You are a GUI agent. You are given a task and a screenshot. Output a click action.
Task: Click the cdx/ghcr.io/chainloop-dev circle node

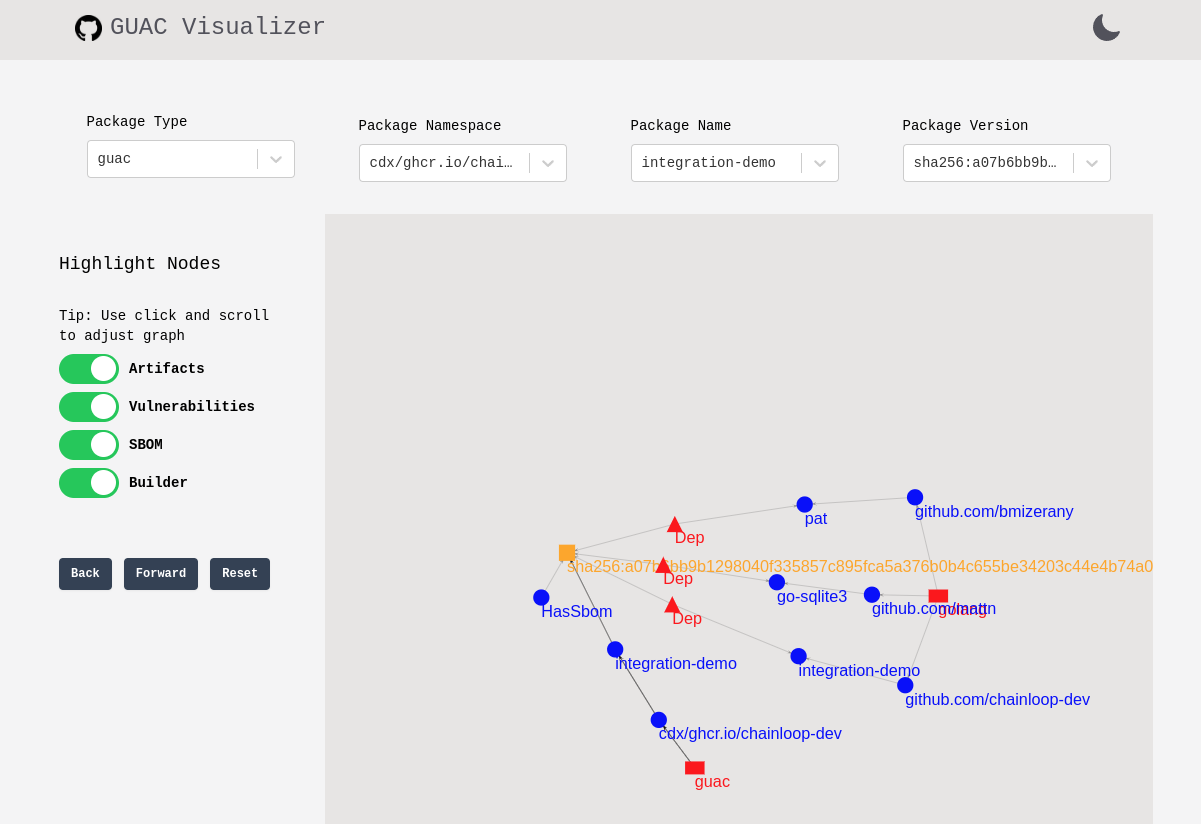point(658,720)
